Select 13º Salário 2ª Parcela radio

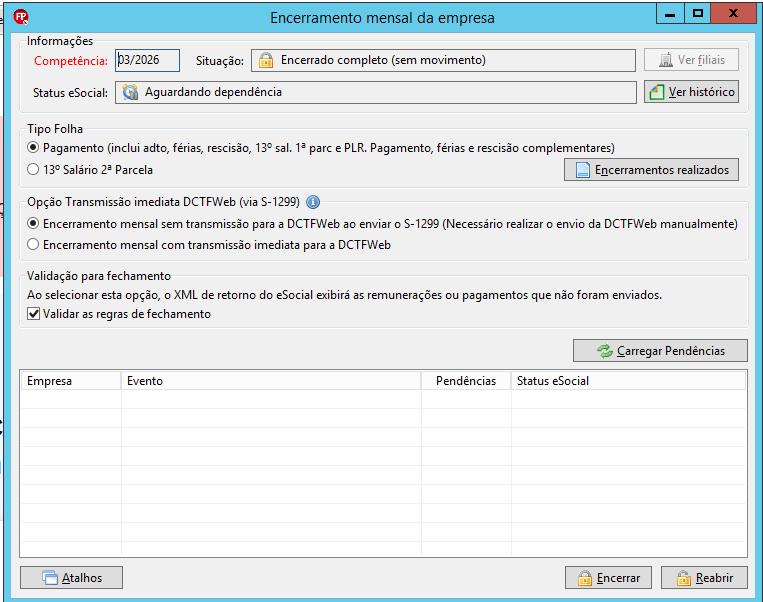33,169
